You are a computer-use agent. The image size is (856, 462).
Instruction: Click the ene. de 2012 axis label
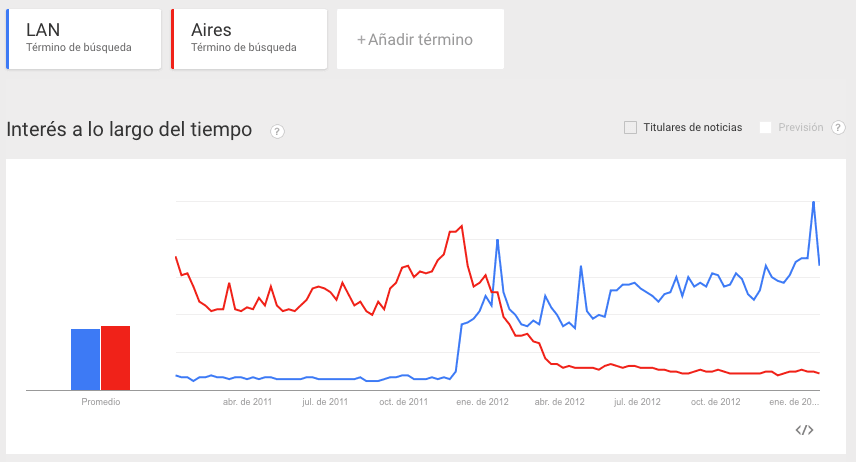482,402
